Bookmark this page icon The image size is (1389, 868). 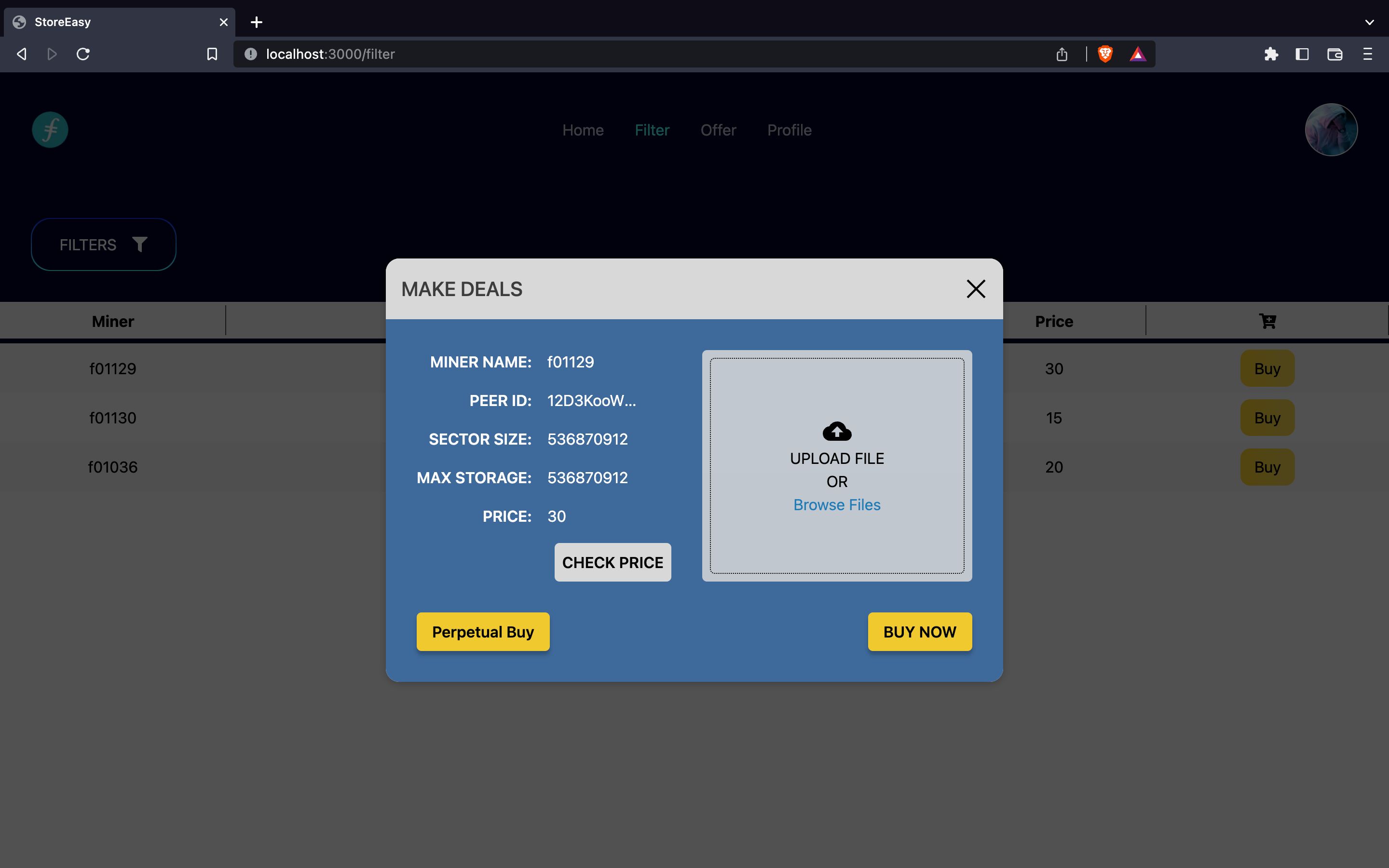coord(212,54)
